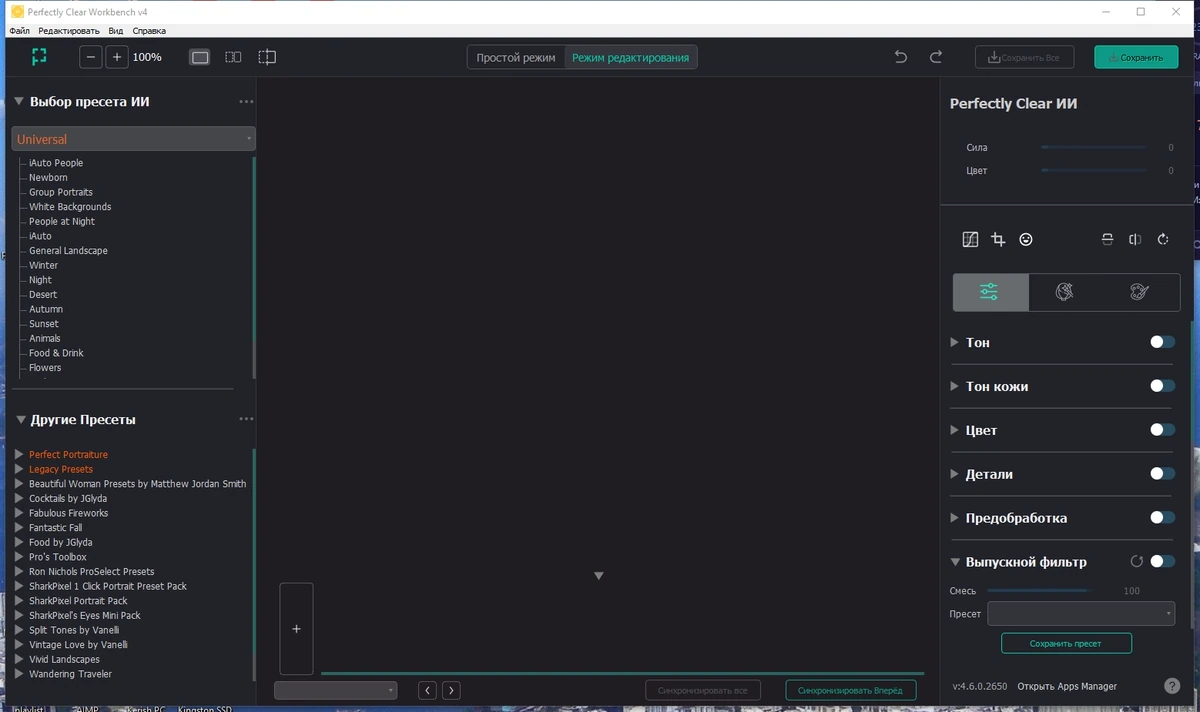The width and height of the screenshot is (1200, 712).
Task: Collapse the filmstrip with the down triangle
Action: pos(599,576)
